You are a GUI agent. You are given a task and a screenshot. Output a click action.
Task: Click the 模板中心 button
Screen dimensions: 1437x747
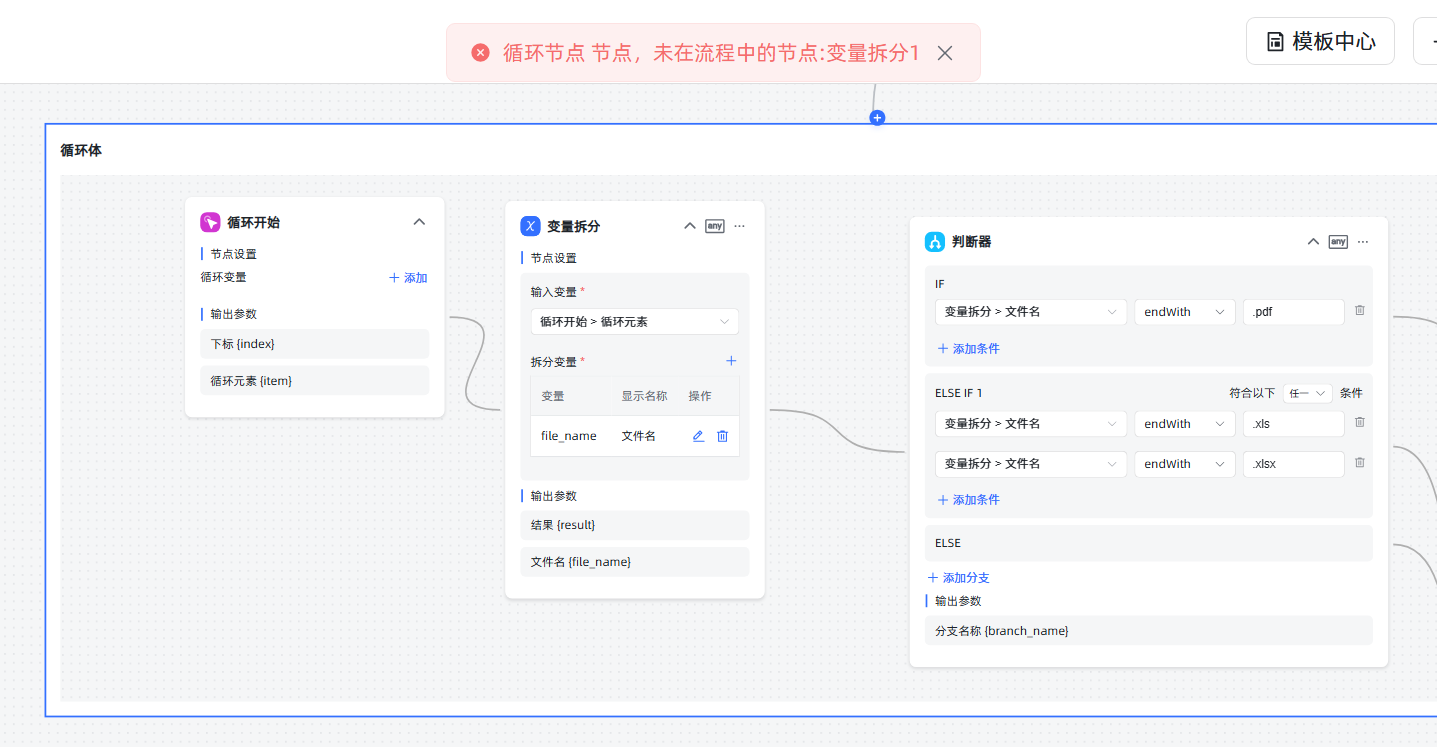1320,41
